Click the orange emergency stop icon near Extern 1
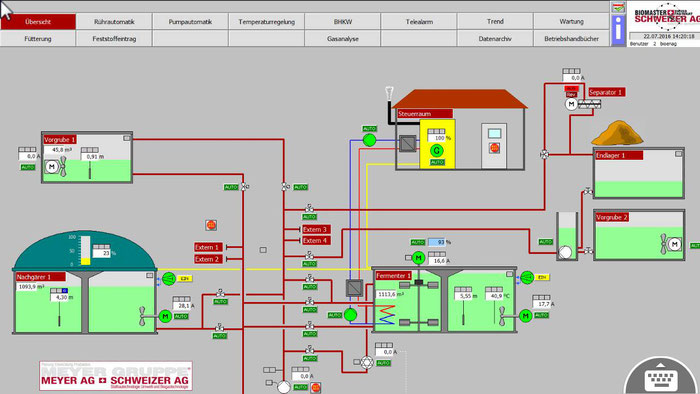 211,225
